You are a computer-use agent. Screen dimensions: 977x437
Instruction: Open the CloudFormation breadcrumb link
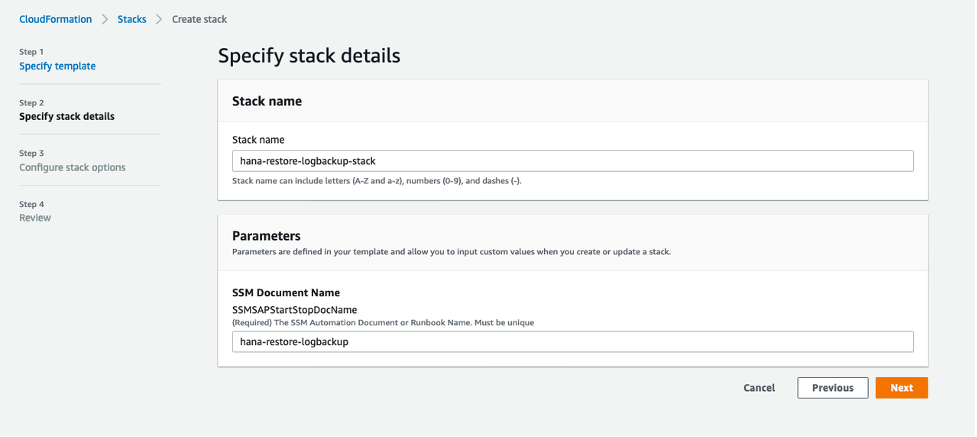[x=55, y=19]
